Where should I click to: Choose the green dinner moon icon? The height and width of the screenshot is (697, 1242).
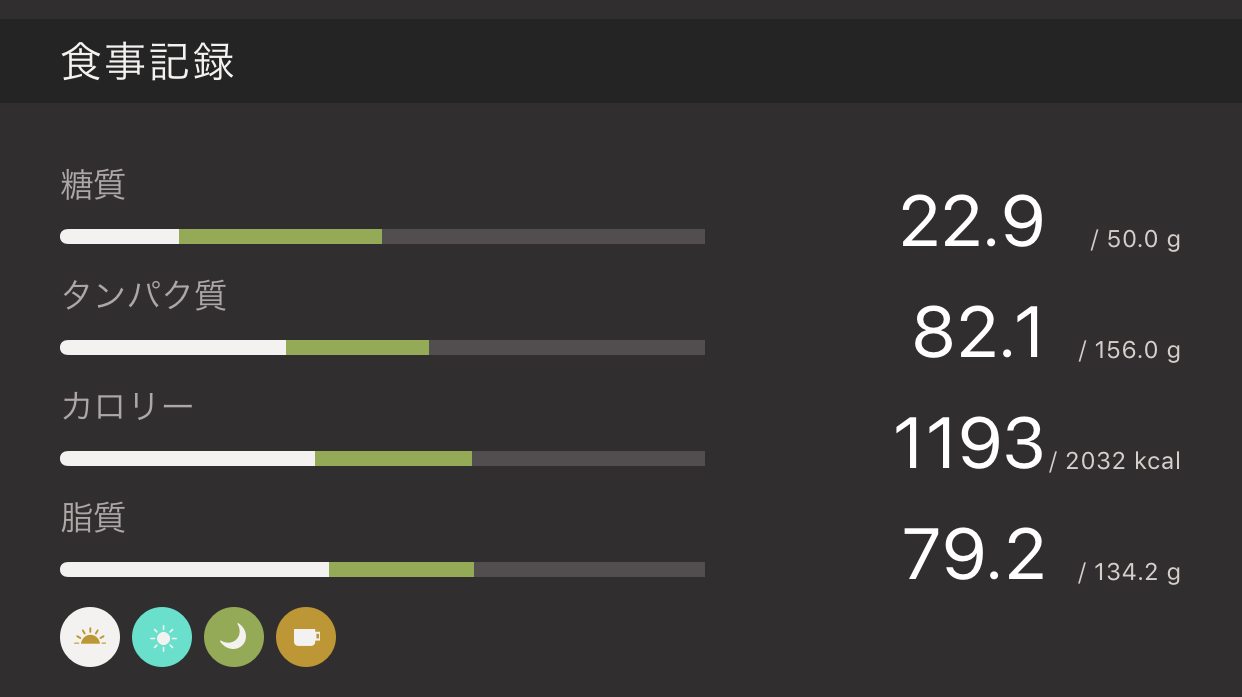(234, 637)
